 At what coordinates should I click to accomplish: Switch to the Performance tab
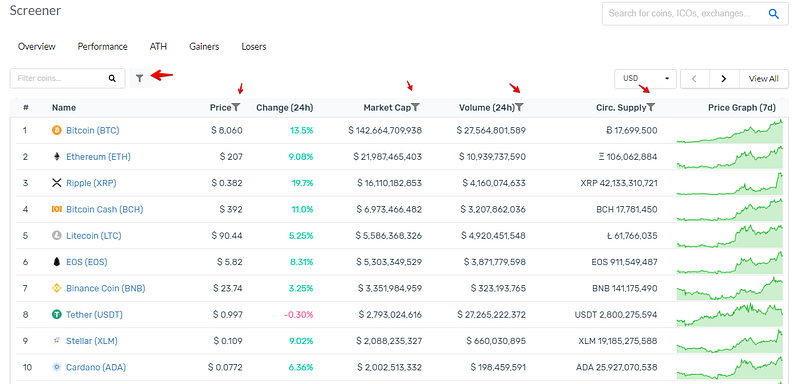pyautogui.click(x=103, y=46)
